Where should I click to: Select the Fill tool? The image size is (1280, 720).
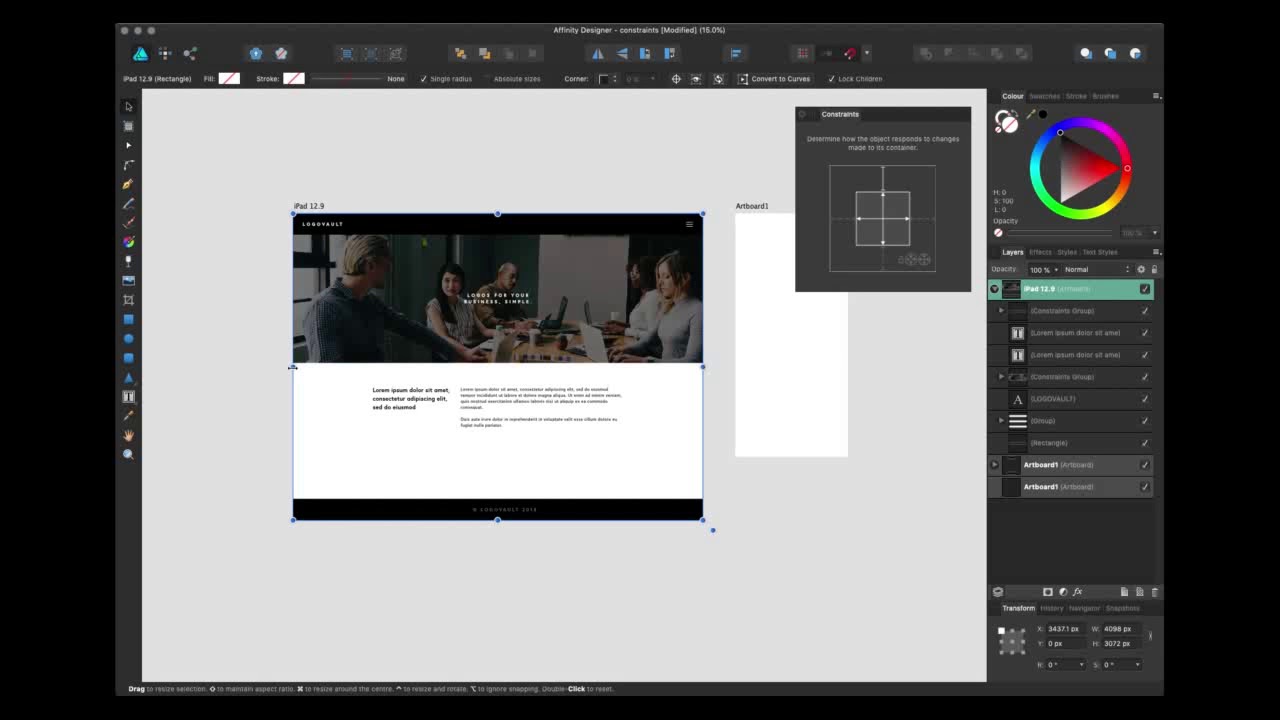coord(128,242)
